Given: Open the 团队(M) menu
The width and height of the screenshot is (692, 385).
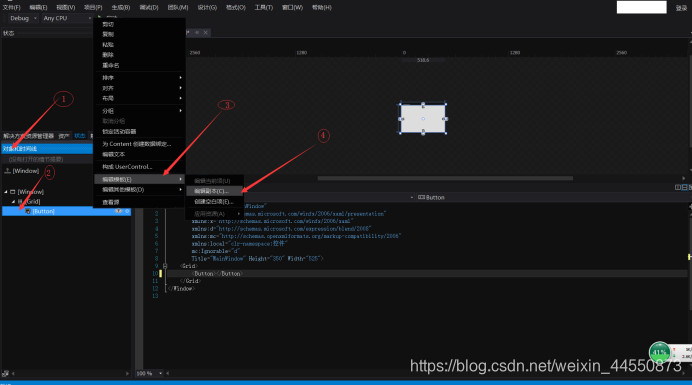Looking at the screenshot, I should (178, 8).
